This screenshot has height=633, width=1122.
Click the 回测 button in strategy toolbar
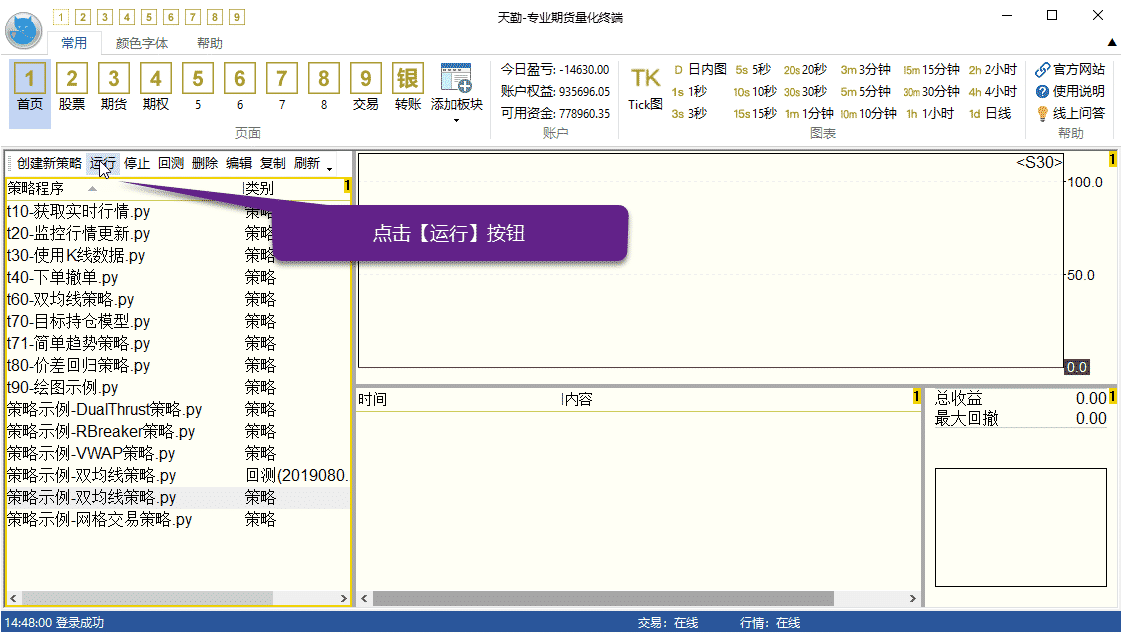point(171,163)
